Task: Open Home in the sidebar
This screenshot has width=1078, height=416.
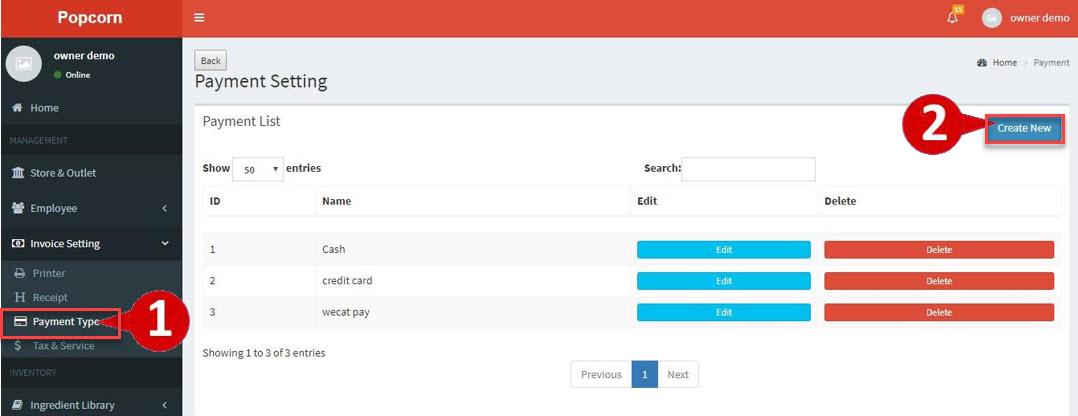Action: pos(44,108)
